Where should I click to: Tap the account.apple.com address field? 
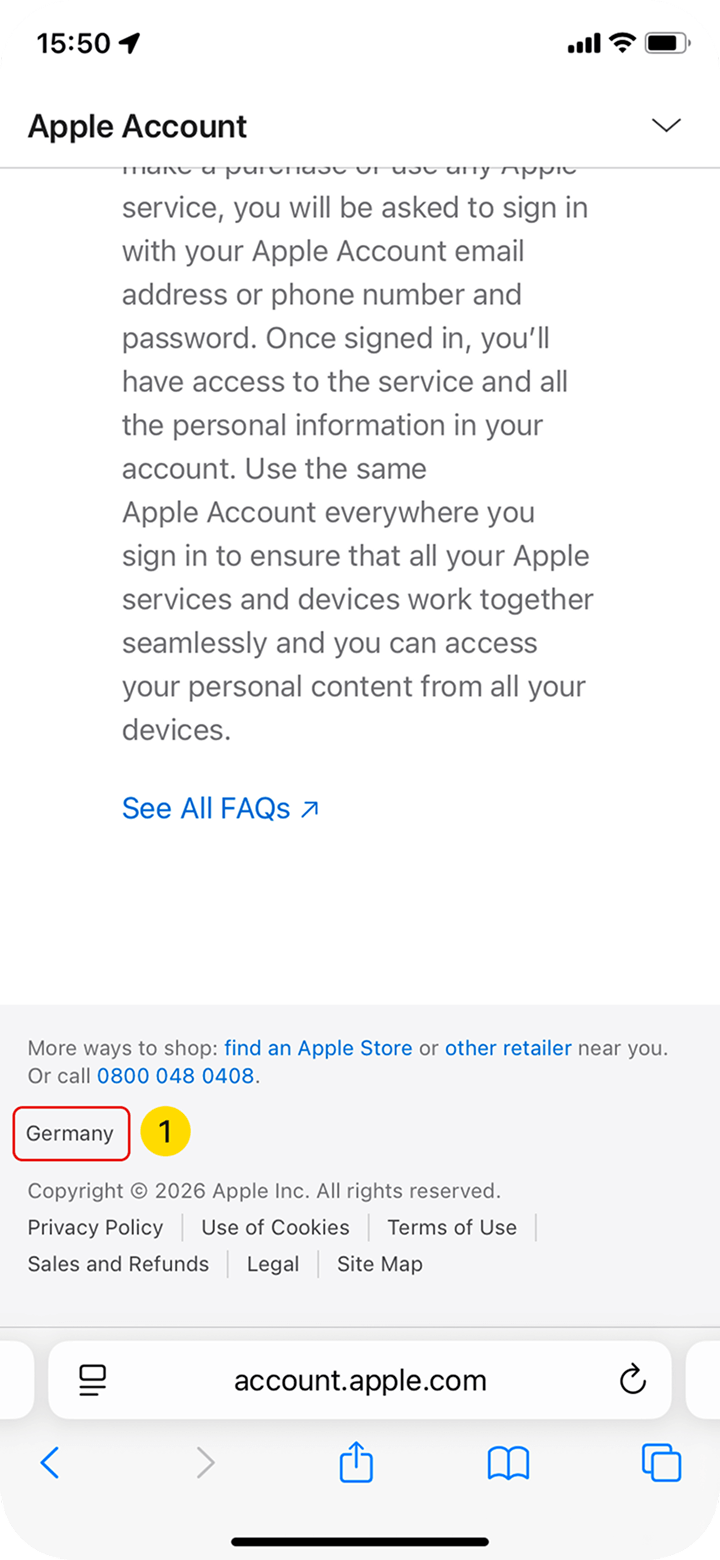click(360, 1381)
